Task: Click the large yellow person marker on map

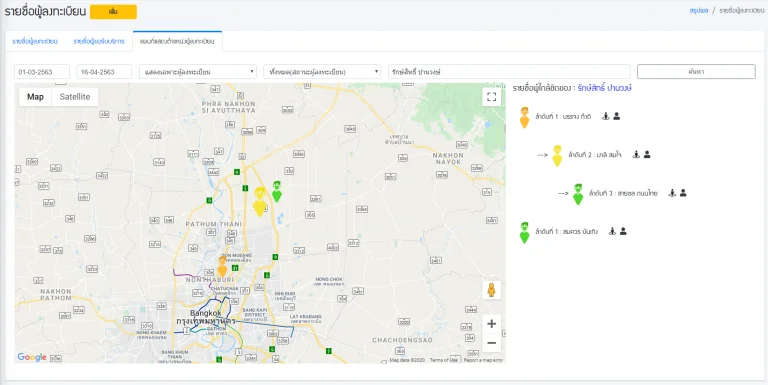Action: pos(260,201)
